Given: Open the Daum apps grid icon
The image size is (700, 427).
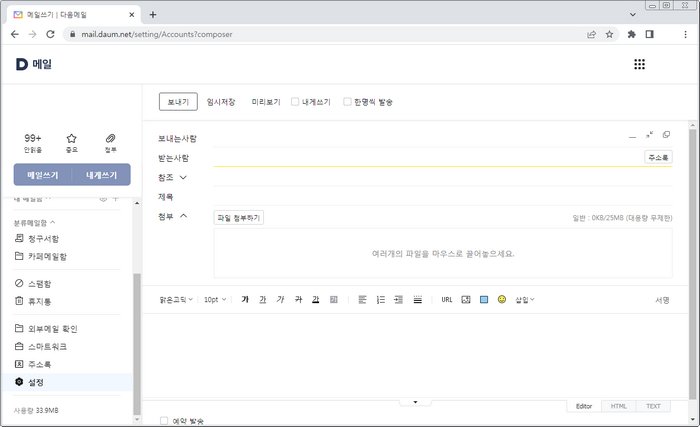Looking at the screenshot, I should (639, 64).
